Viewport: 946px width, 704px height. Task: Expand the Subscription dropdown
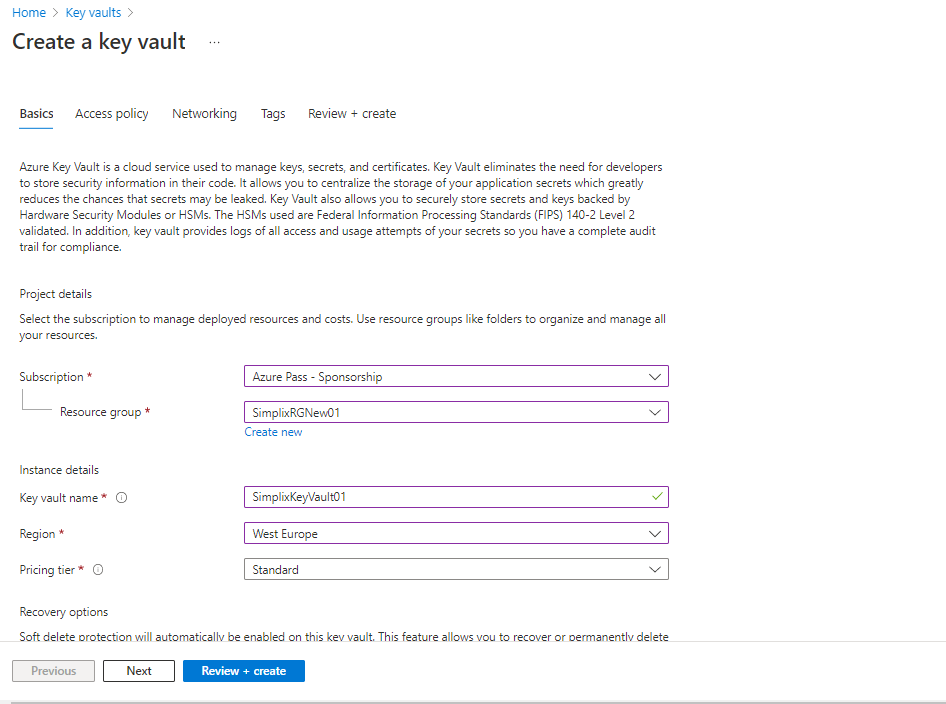click(456, 377)
